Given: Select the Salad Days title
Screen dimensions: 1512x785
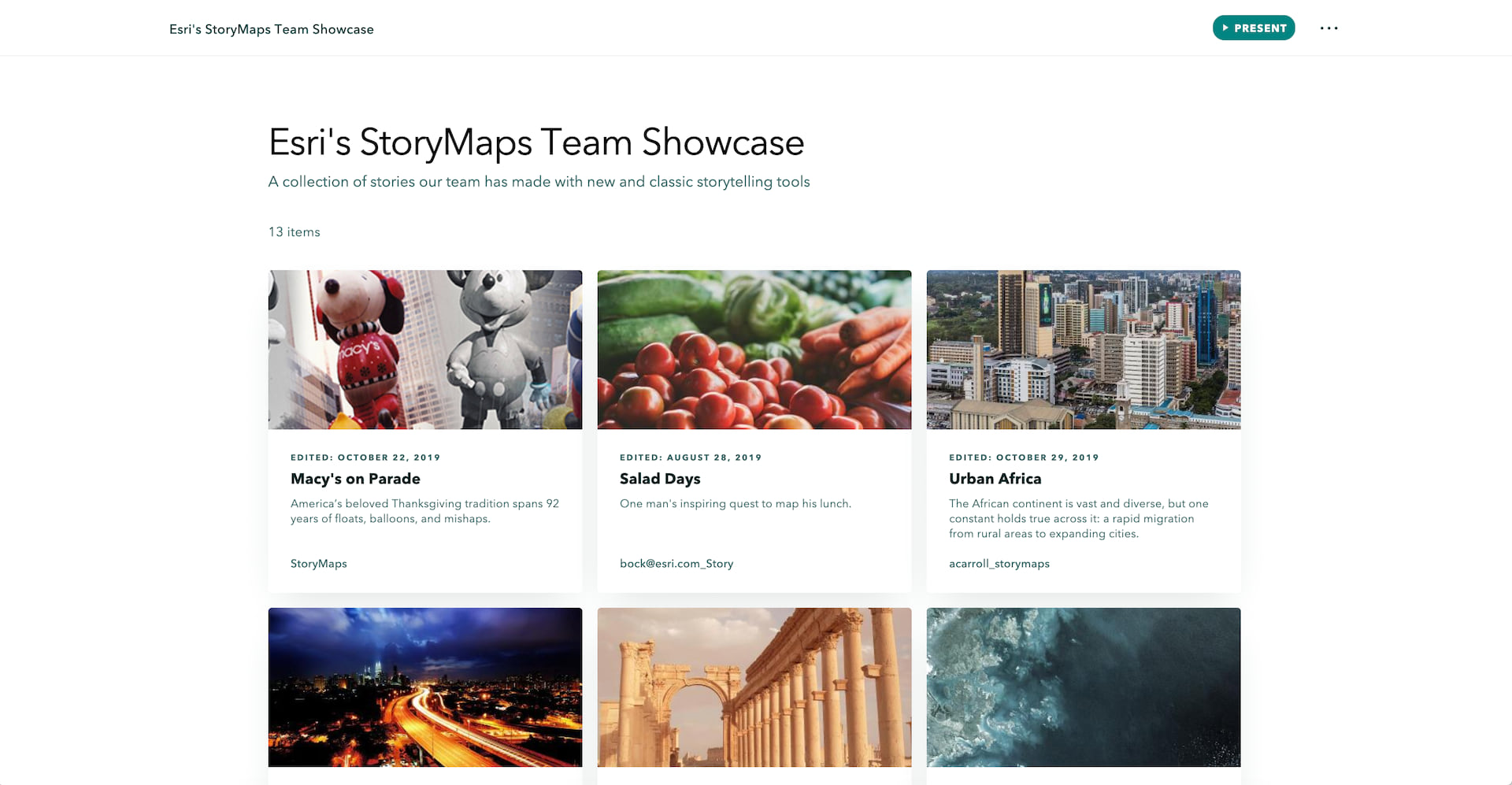Looking at the screenshot, I should point(660,479).
